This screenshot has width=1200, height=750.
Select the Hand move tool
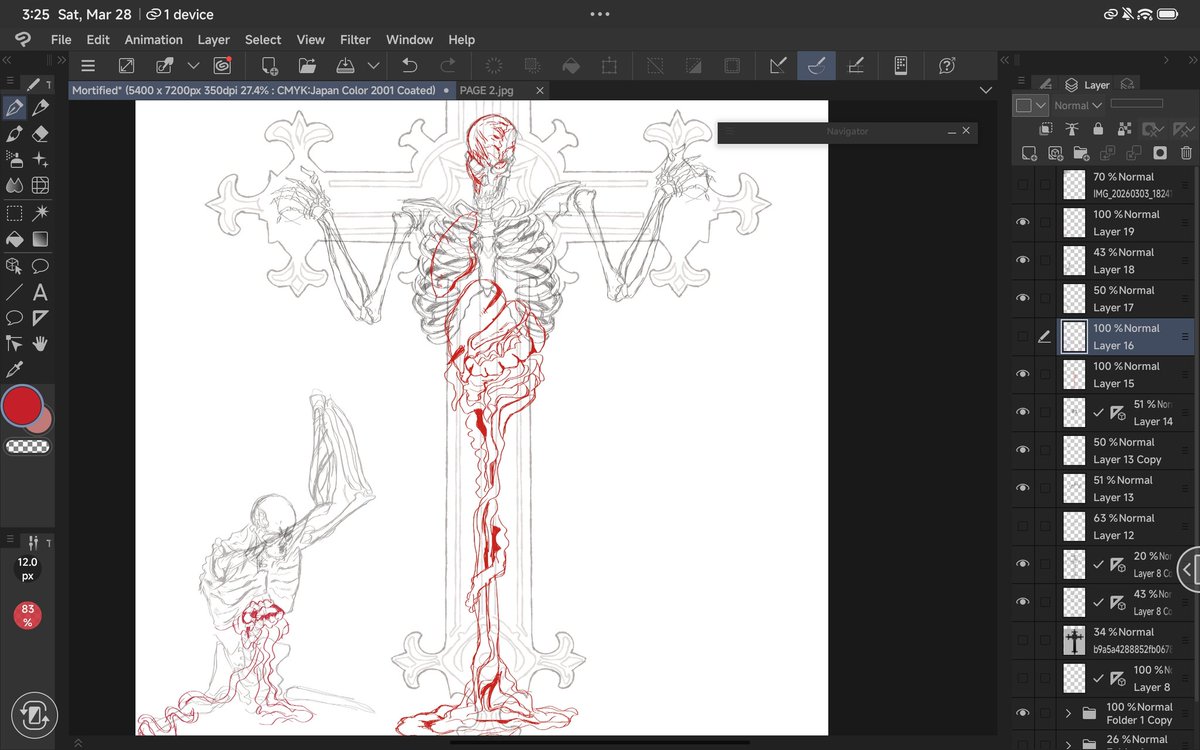40,343
